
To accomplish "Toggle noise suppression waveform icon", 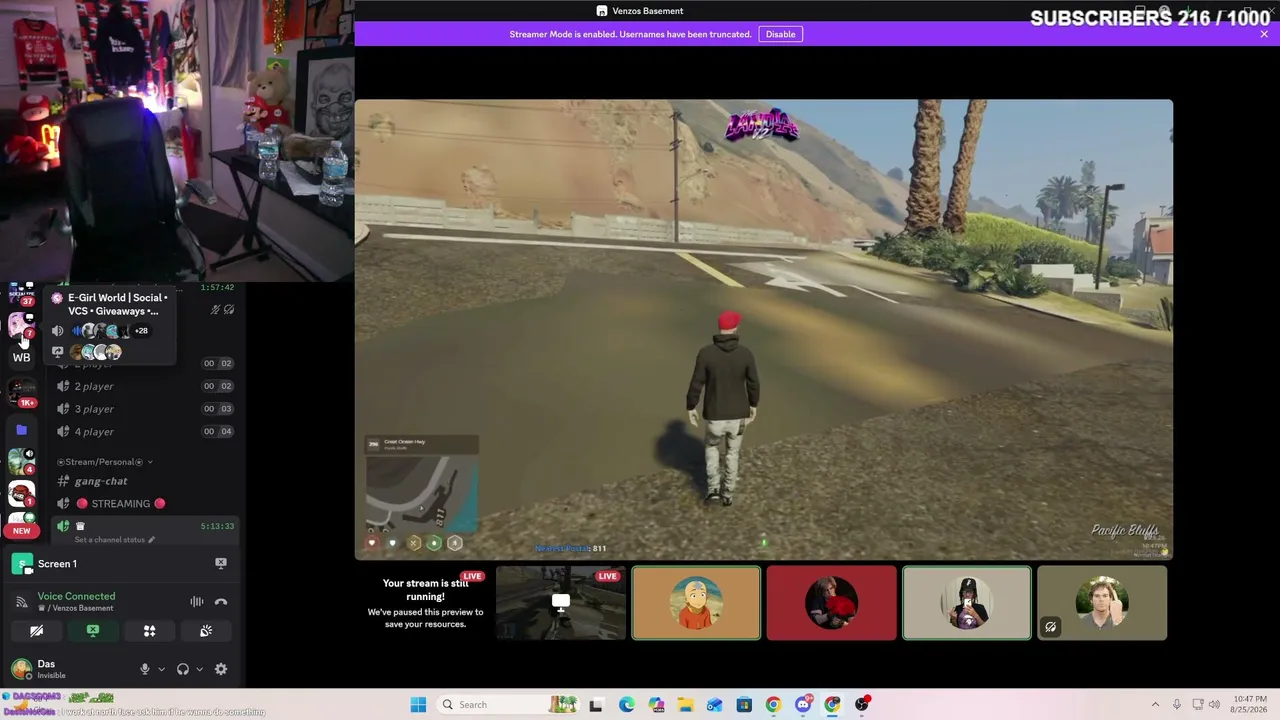I will pyautogui.click(x=197, y=602).
